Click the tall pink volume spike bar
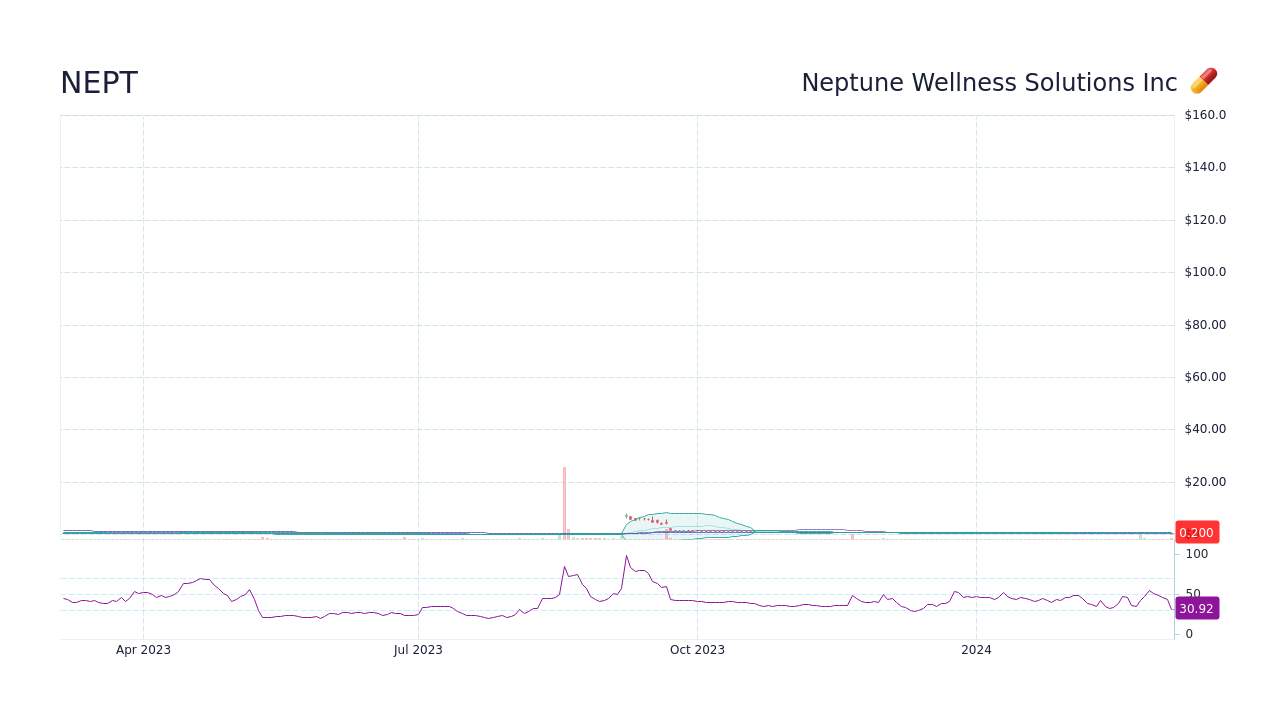This screenshot has height=720, width=1280. (x=564, y=503)
